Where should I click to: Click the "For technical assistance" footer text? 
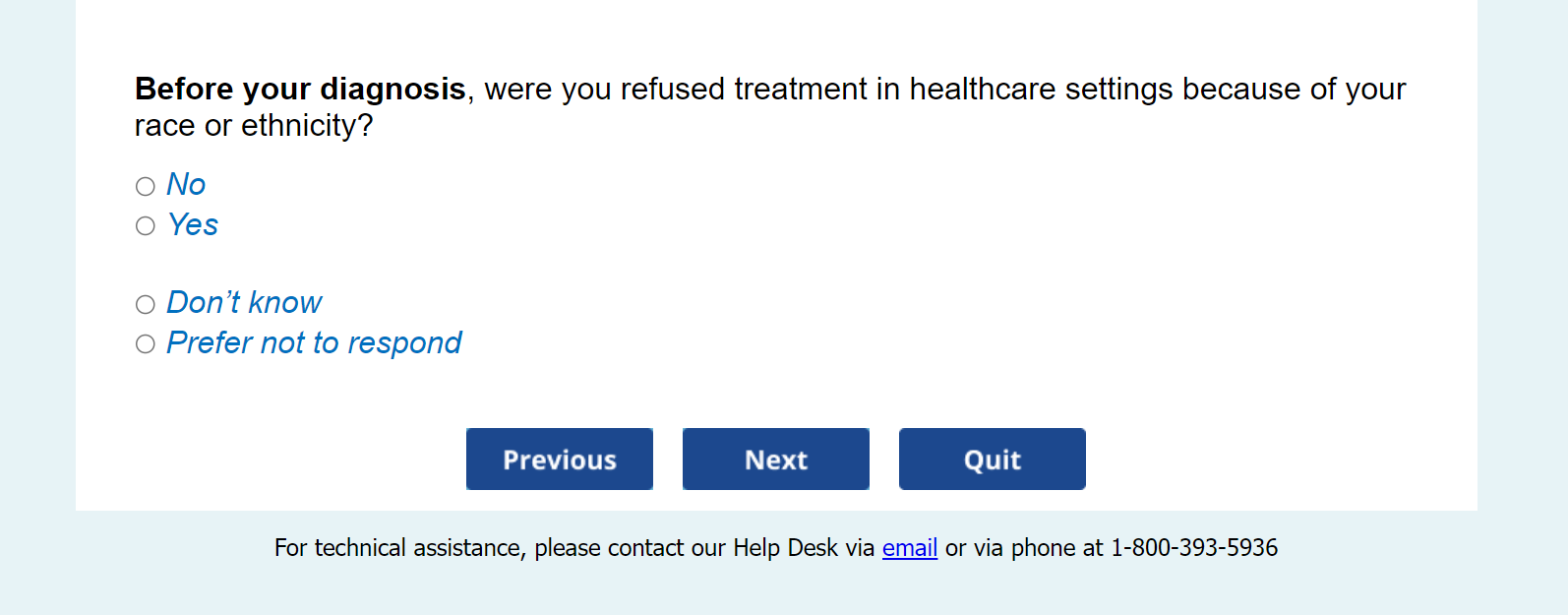click(397, 548)
